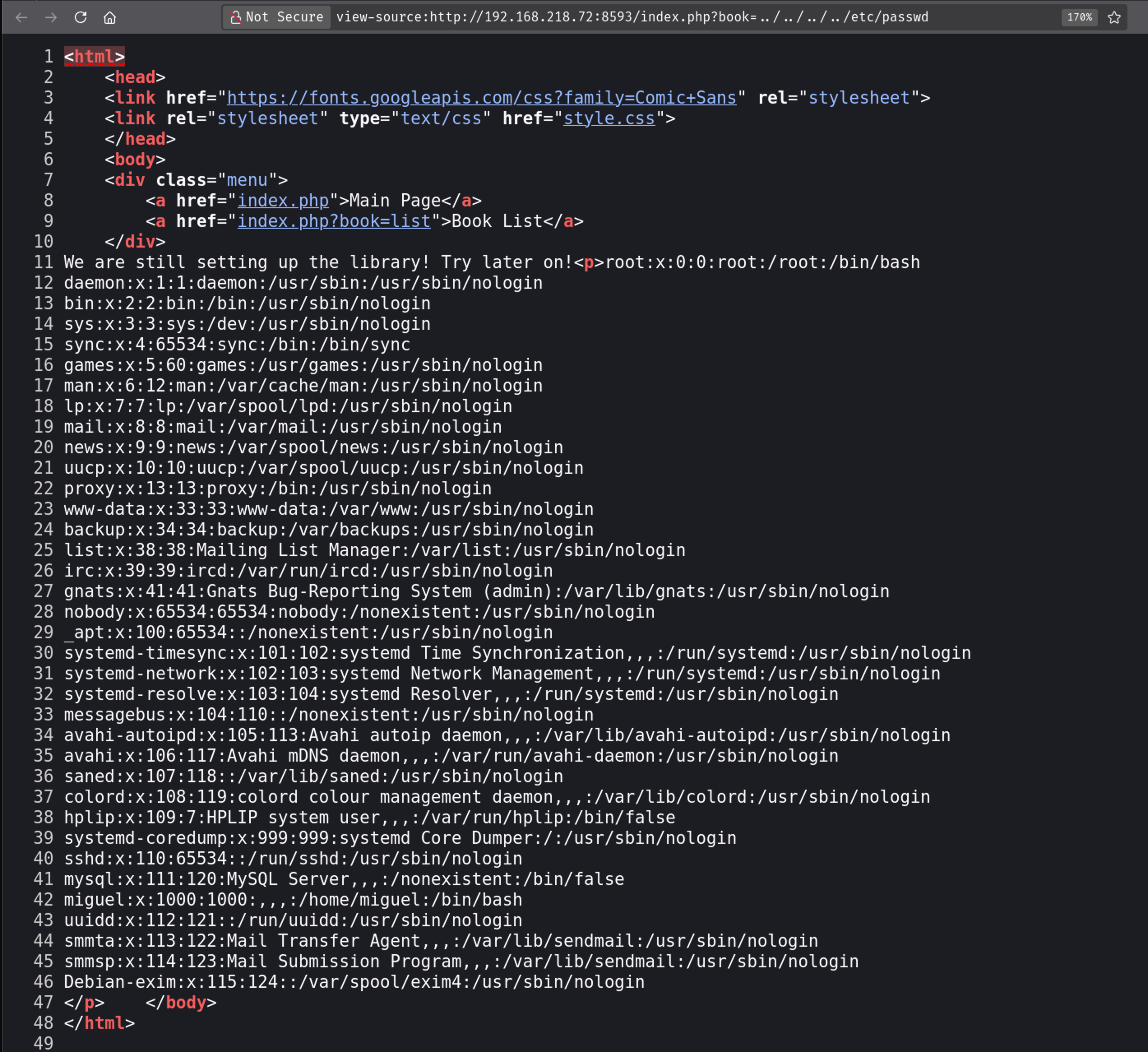Click the browser forward arrow

(51, 18)
